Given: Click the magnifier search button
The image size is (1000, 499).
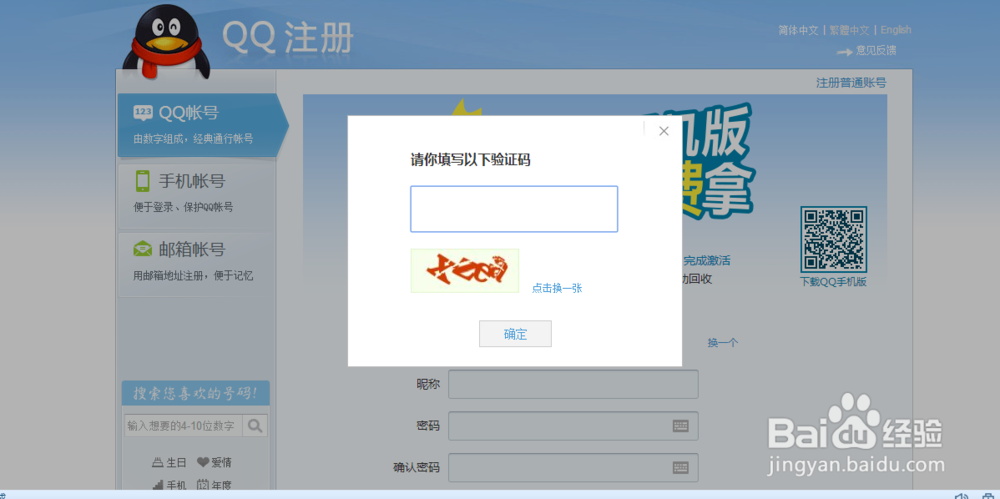Looking at the screenshot, I should pos(255,426).
